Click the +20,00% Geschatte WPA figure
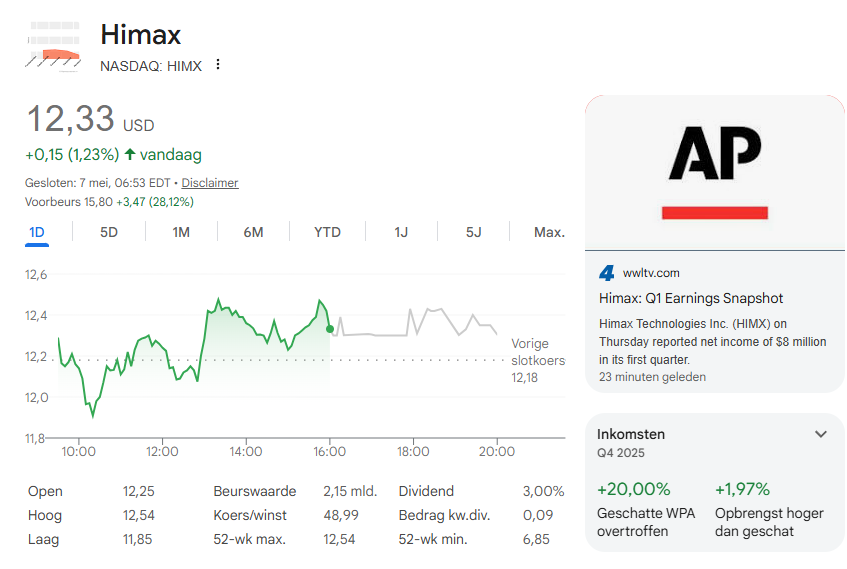 [634, 489]
